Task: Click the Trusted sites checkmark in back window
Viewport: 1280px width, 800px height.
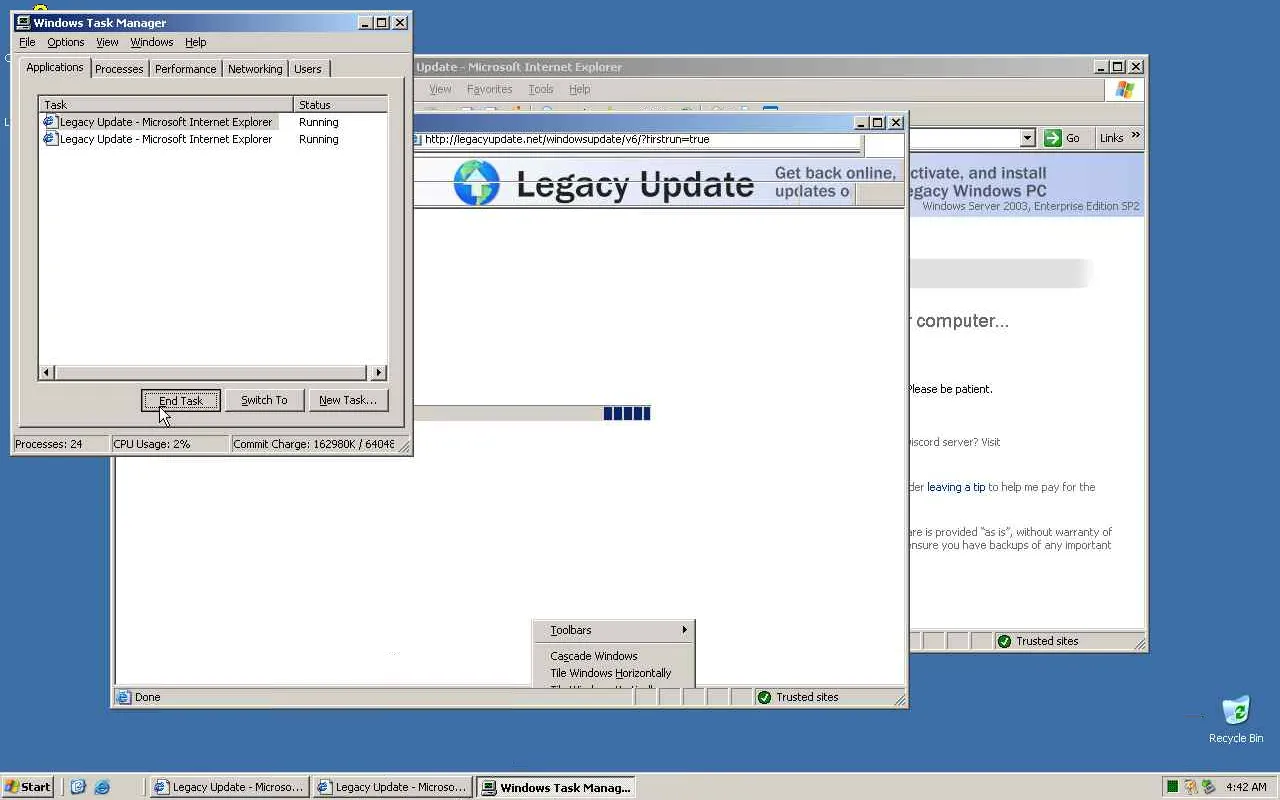Action: (x=1004, y=641)
